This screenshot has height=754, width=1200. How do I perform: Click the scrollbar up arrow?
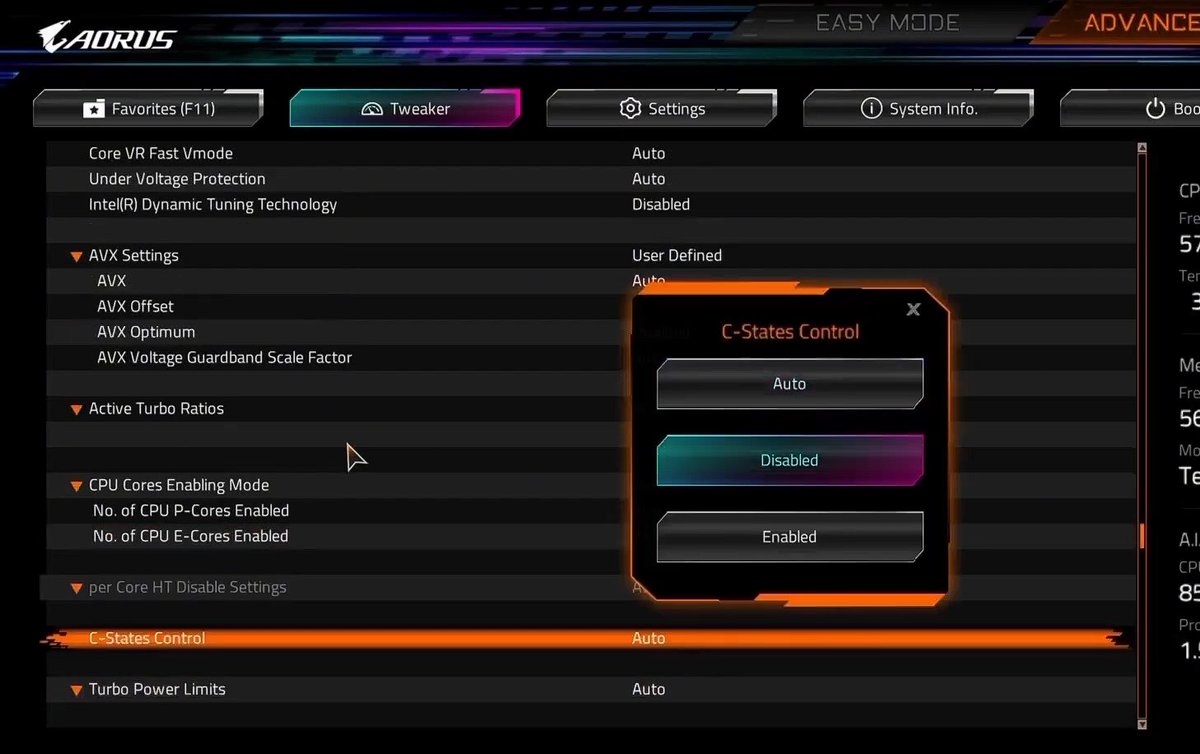click(1142, 149)
